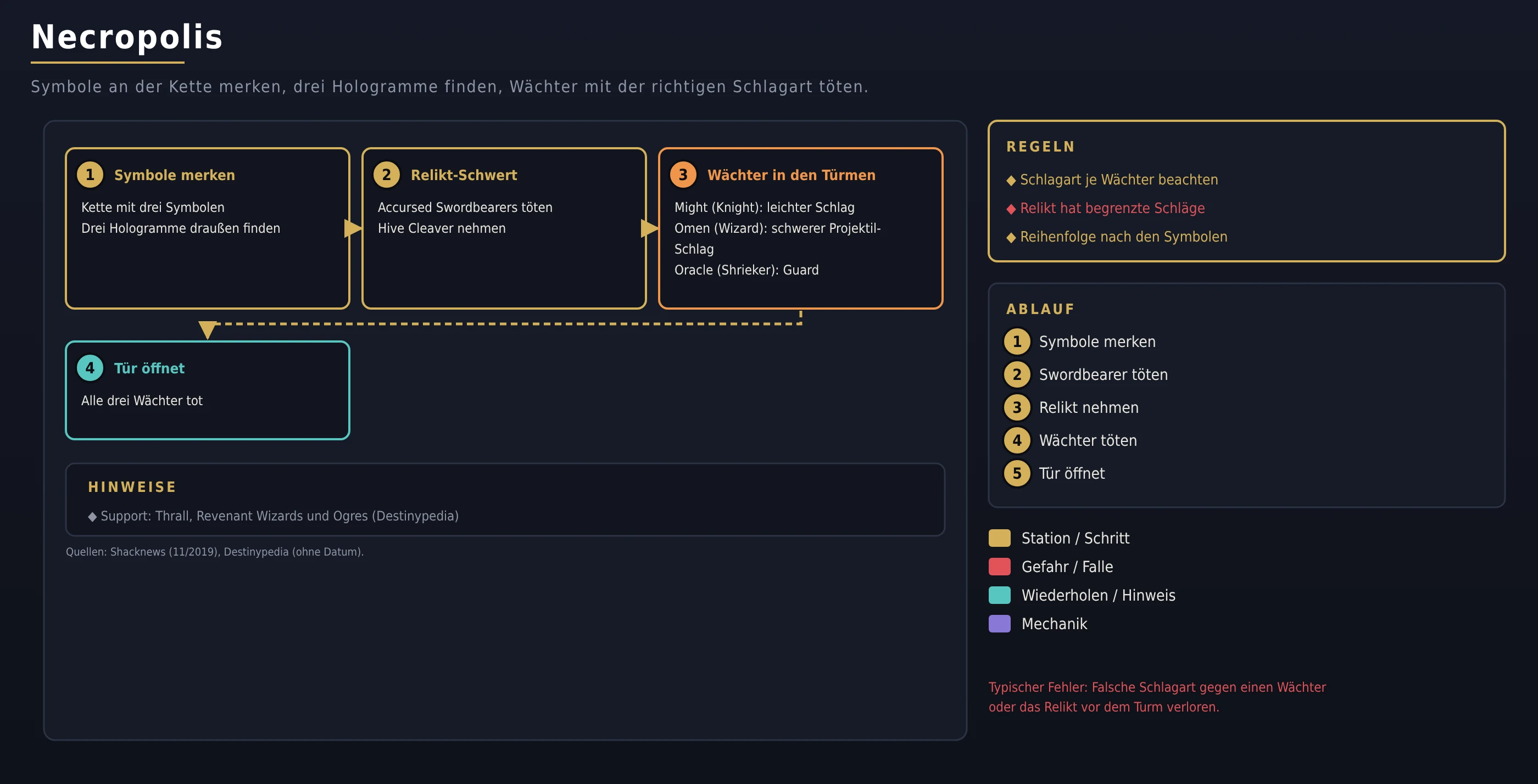Click the ABLAUF panel heading
Image resolution: width=1538 pixels, height=784 pixels.
1040,309
